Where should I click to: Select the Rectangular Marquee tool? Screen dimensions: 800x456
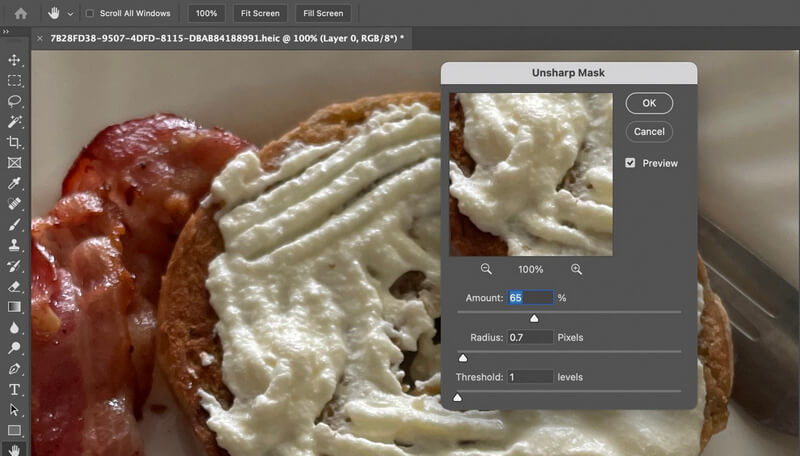(14, 80)
